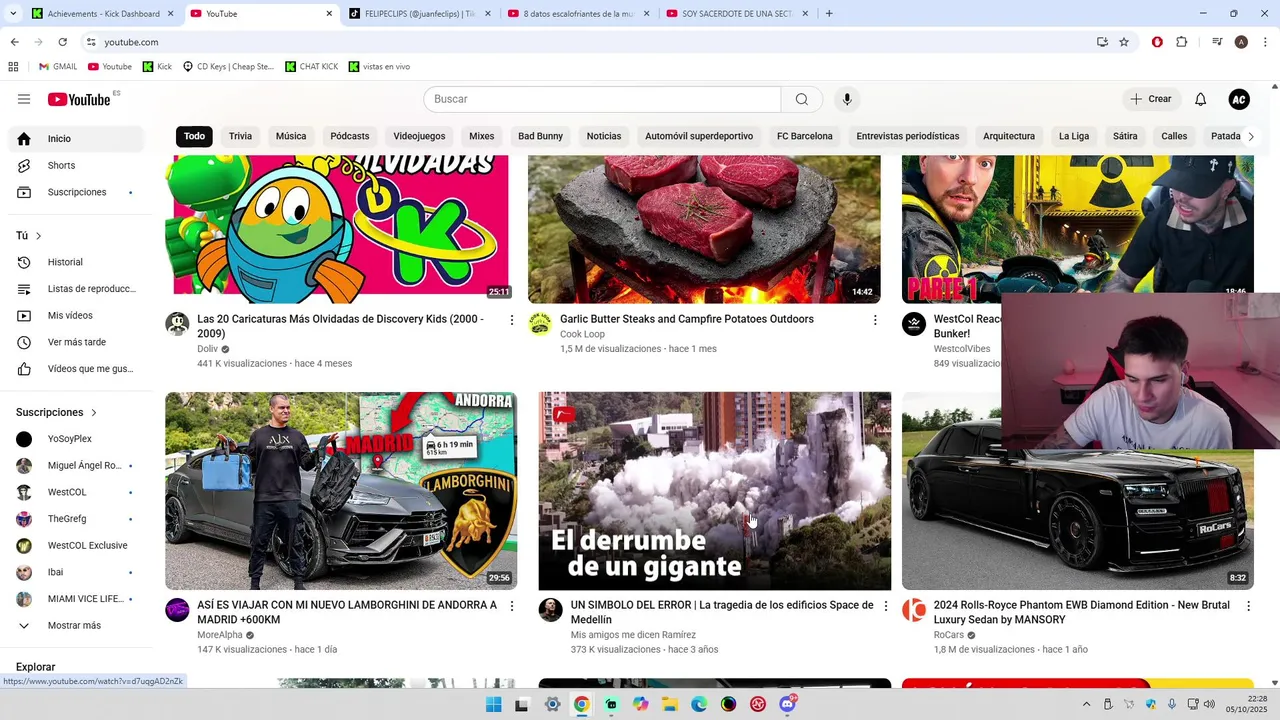The image size is (1280, 720).
Task: Play the Lamborghini Madrid Andorra thumbnail
Action: click(341, 490)
